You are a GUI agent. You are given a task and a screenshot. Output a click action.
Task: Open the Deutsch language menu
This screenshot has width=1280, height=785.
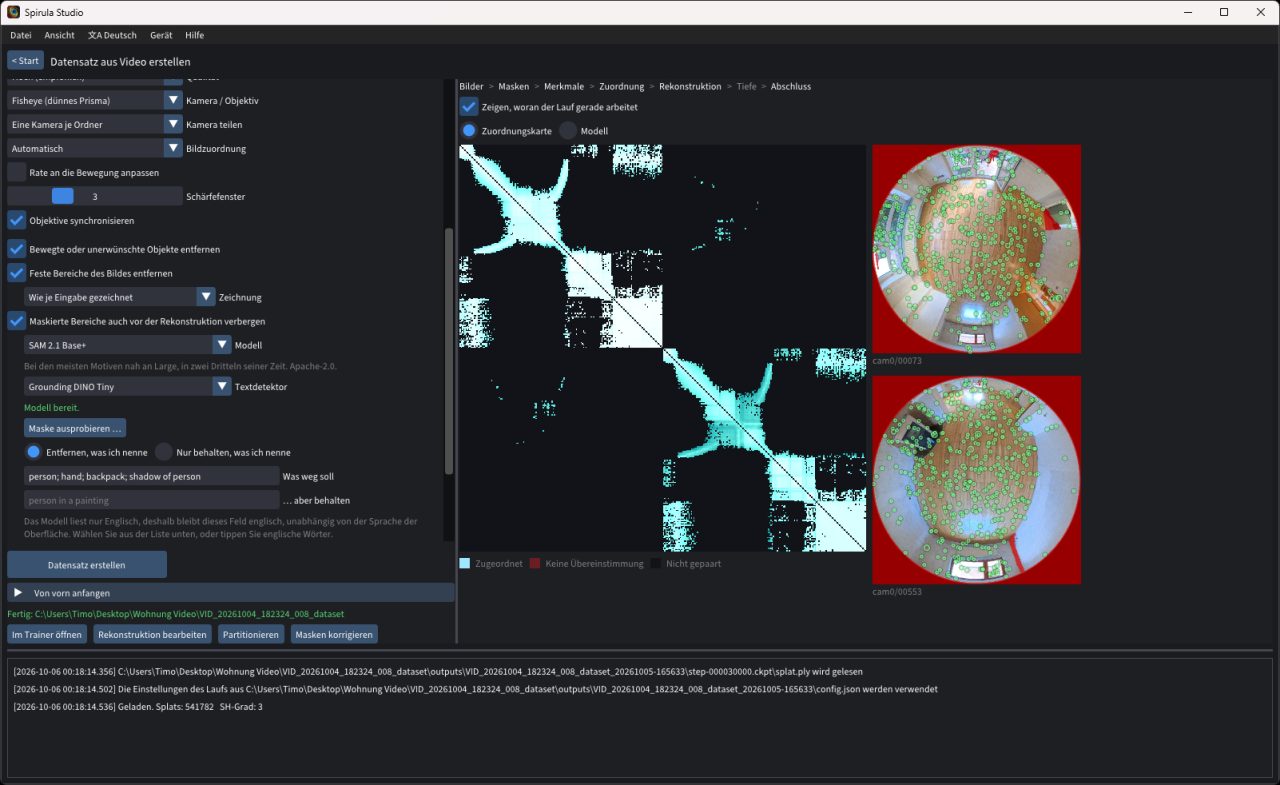click(112, 35)
